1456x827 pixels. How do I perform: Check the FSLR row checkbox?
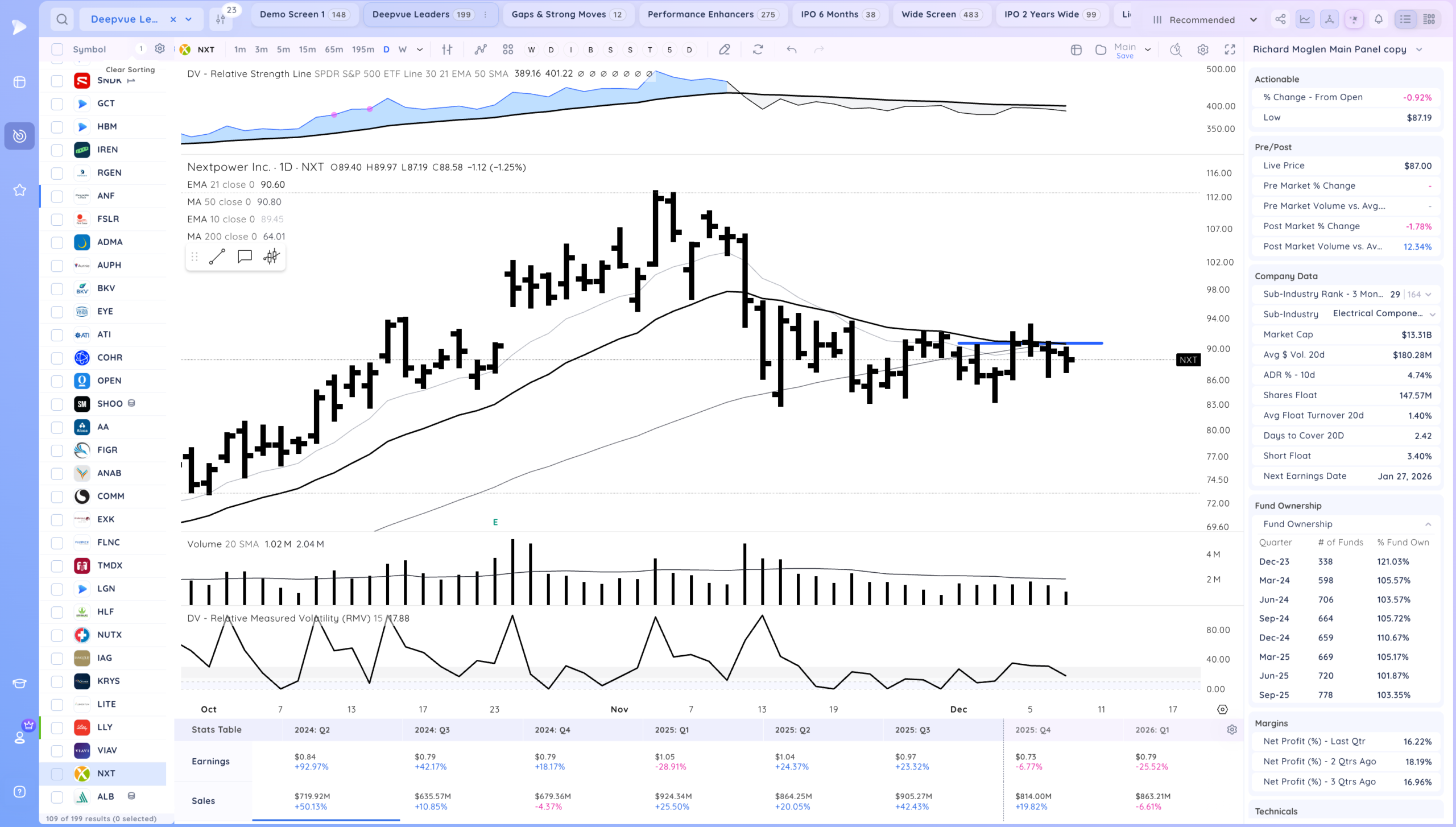[x=57, y=219]
